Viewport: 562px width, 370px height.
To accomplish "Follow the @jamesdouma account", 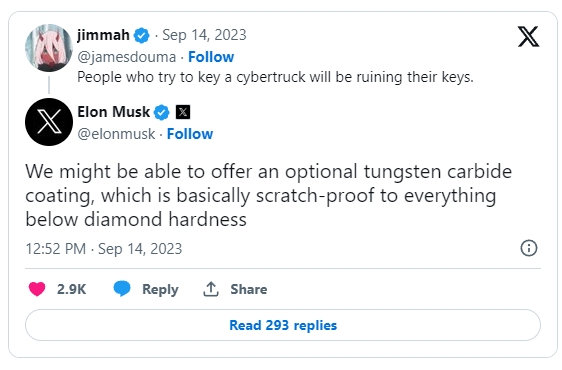I will 211,57.
